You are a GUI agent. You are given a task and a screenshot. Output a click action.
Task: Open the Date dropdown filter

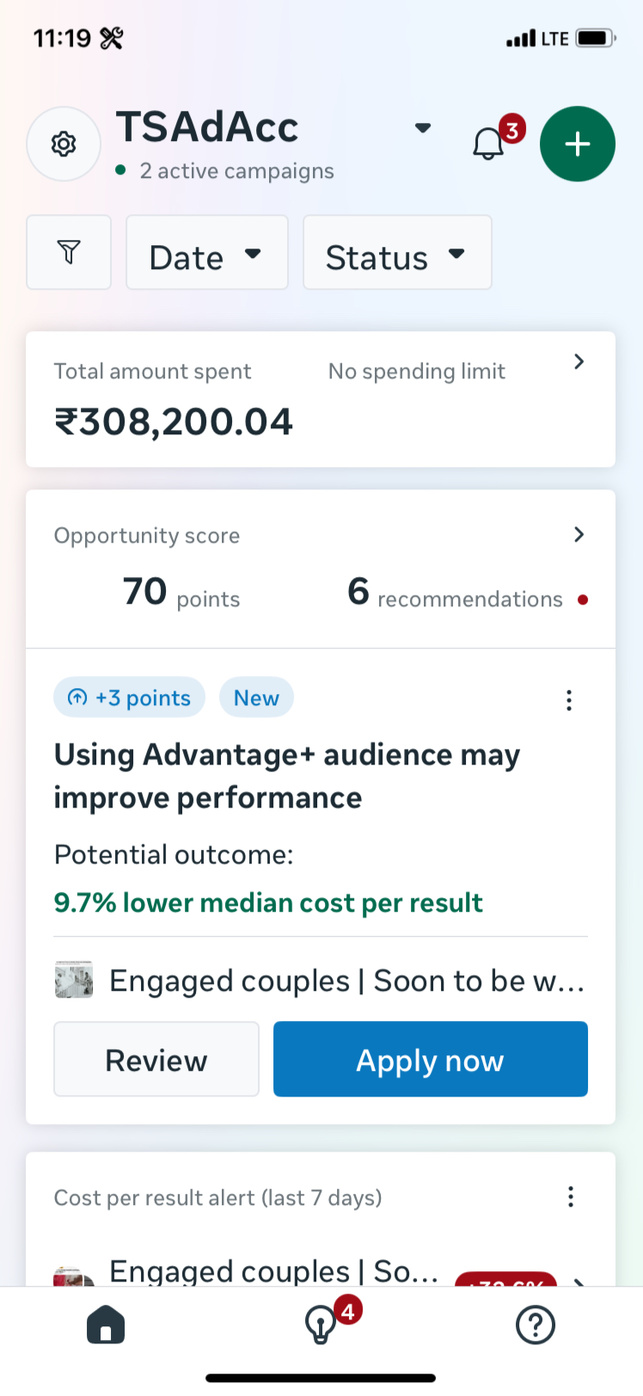point(206,254)
